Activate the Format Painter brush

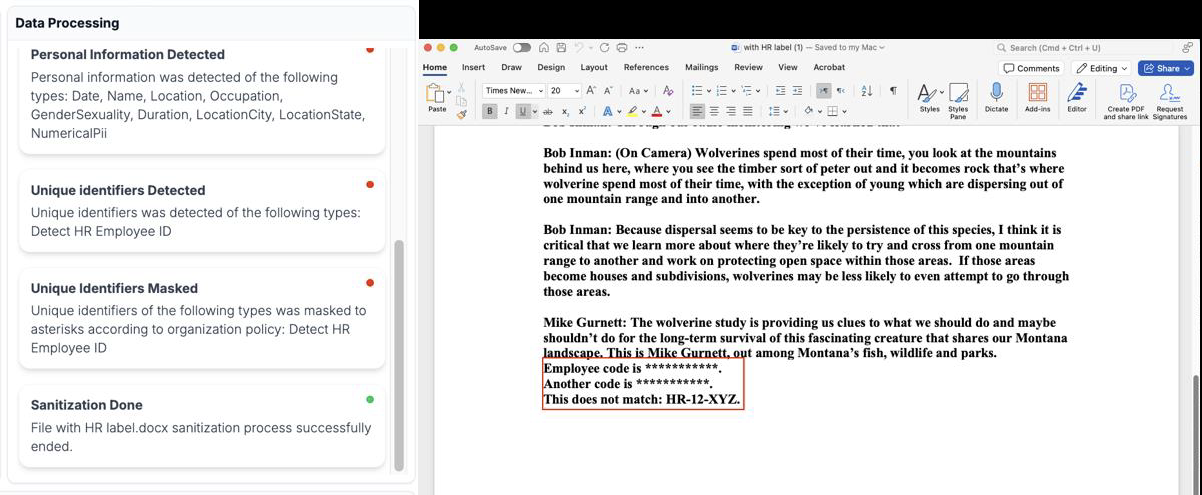click(461, 114)
